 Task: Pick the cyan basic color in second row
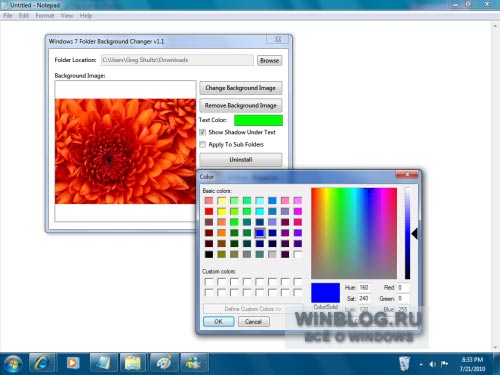(x=260, y=211)
